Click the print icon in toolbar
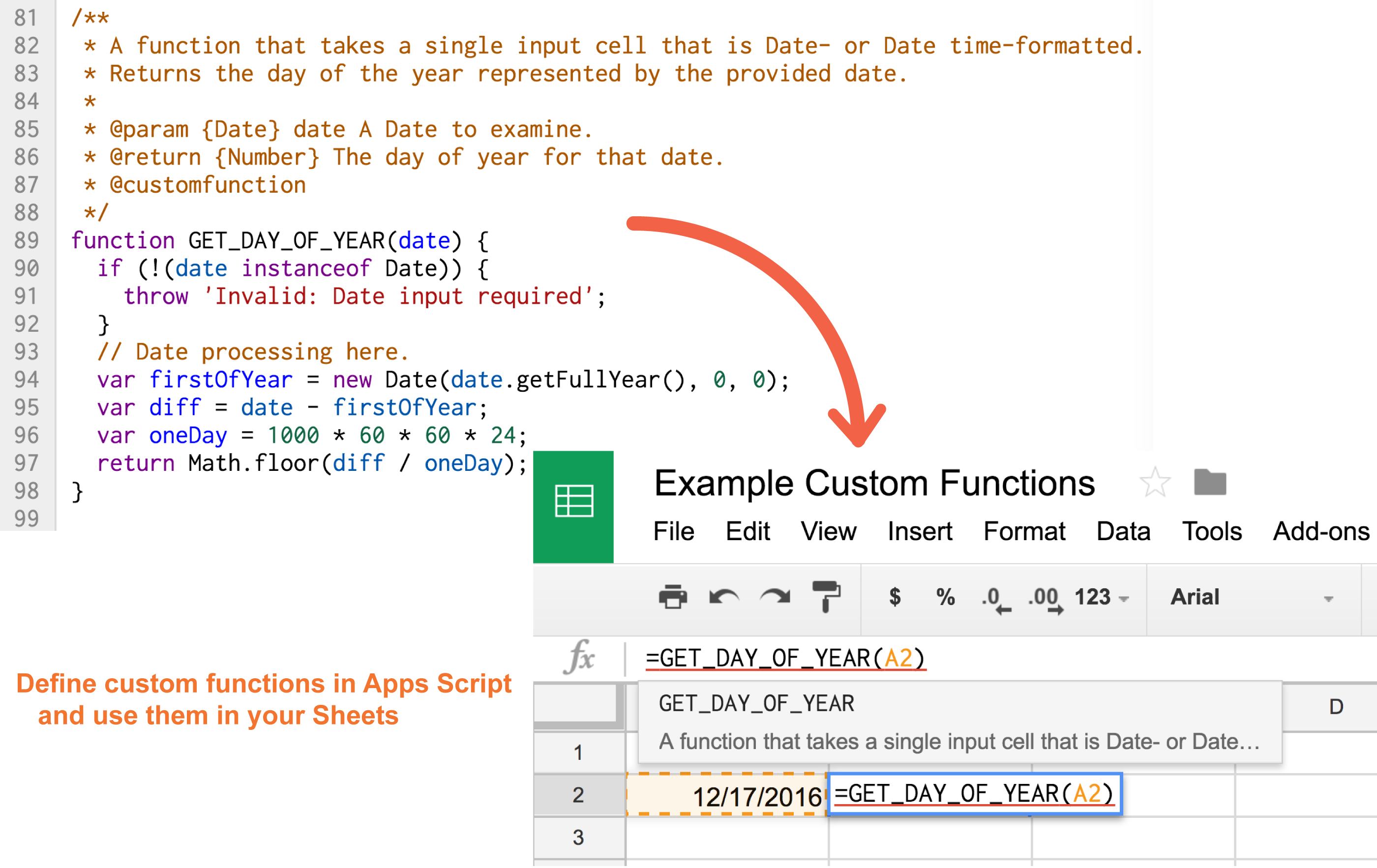This screenshot has width=1377, height=868. tap(672, 597)
